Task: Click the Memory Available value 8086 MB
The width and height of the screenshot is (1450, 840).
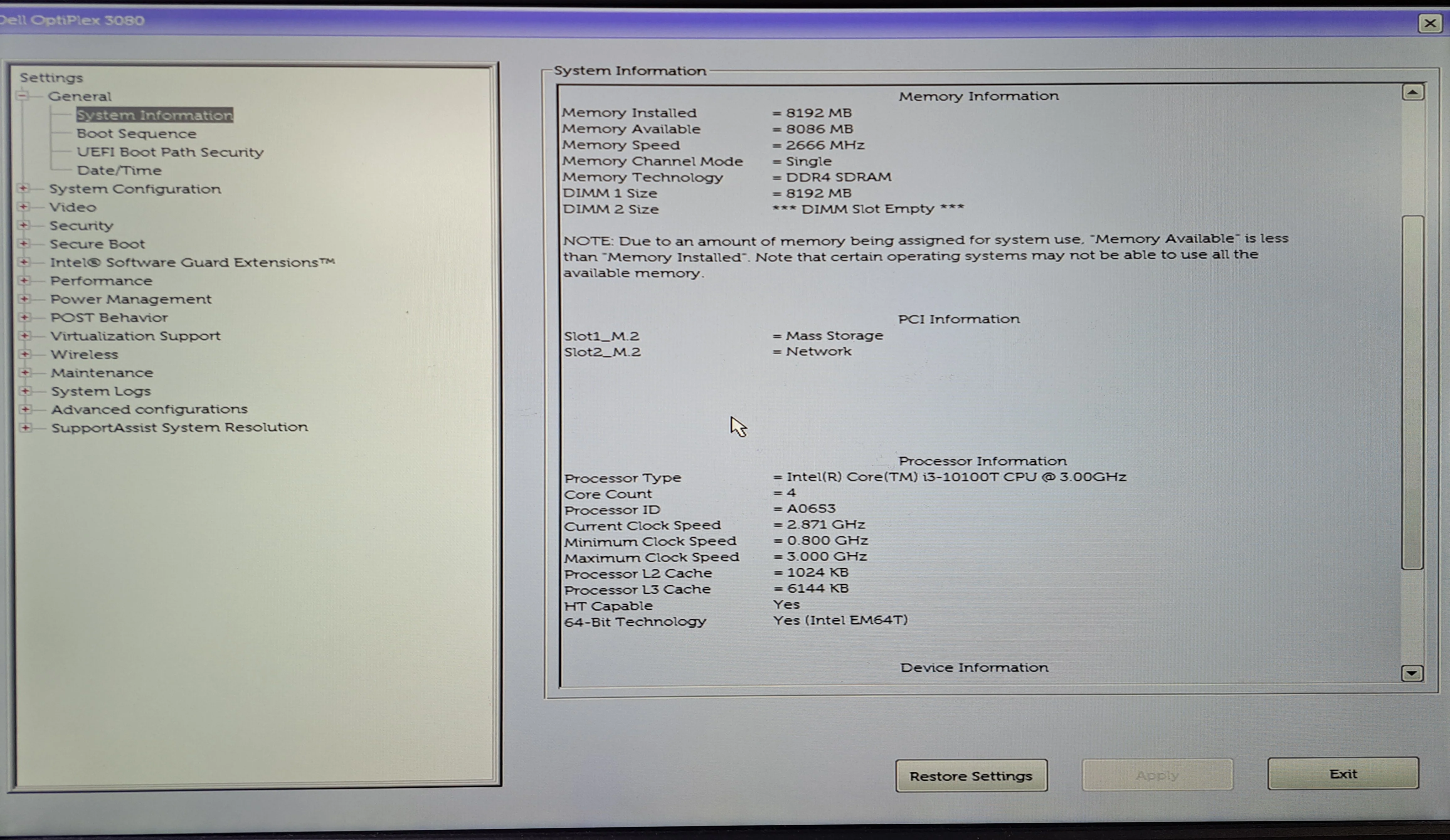Action: [819, 129]
